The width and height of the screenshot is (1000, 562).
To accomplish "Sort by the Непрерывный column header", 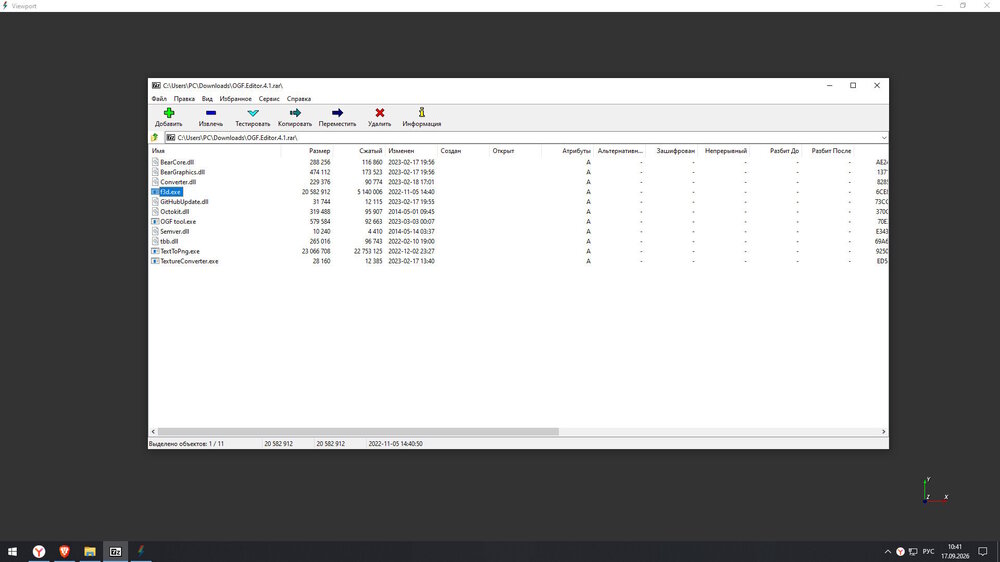I will 723,151.
